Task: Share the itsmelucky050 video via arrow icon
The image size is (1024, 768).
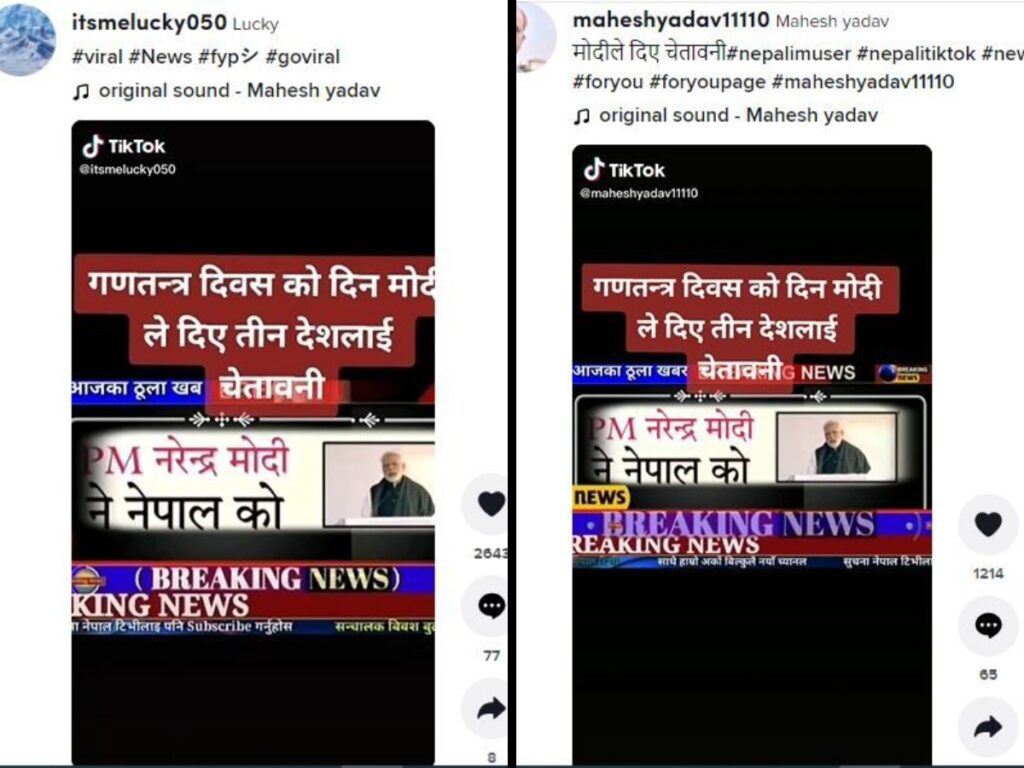Action: tap(490, 709)
